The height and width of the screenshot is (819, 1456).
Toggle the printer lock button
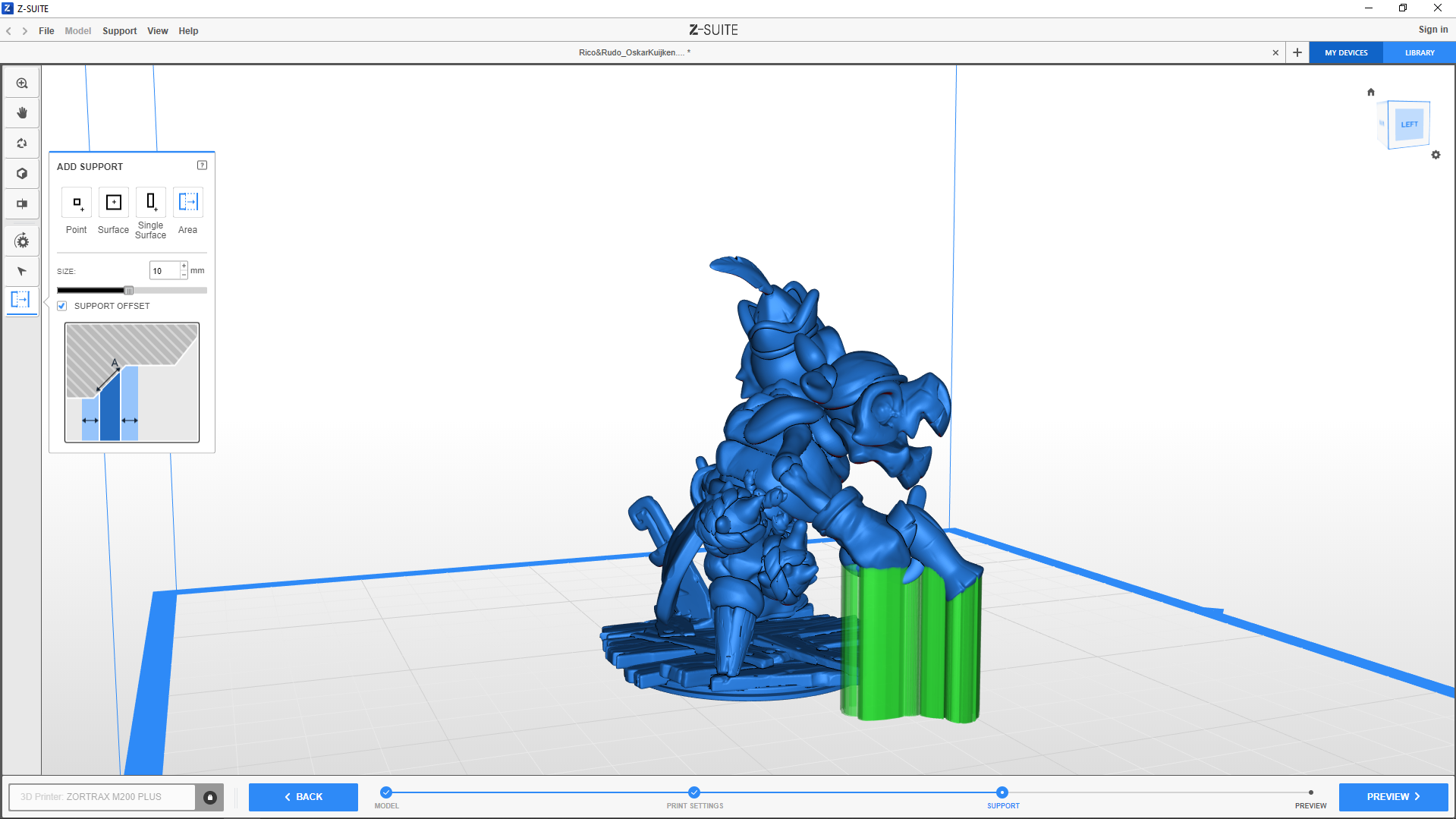point(210,797)
